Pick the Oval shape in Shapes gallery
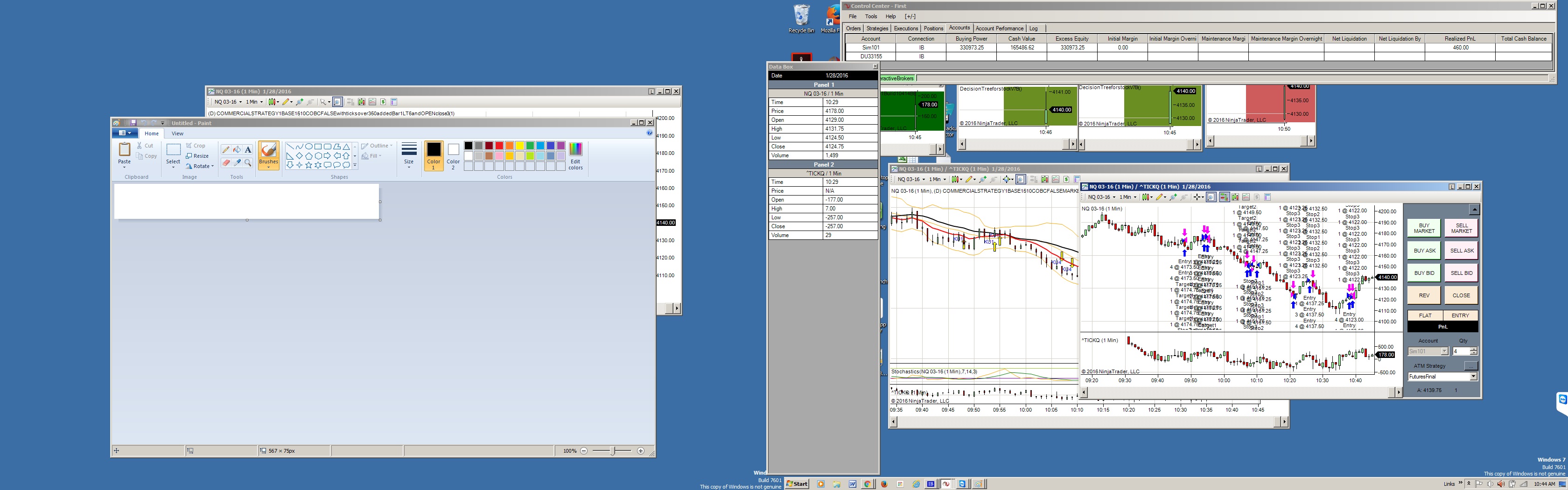Screen dimensions: 1568x490 308,147
